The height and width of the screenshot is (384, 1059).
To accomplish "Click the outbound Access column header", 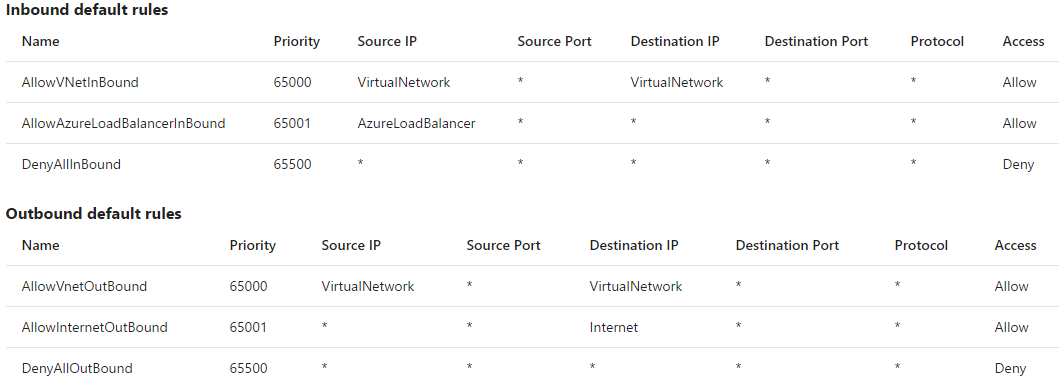I will pos(1015,245).
